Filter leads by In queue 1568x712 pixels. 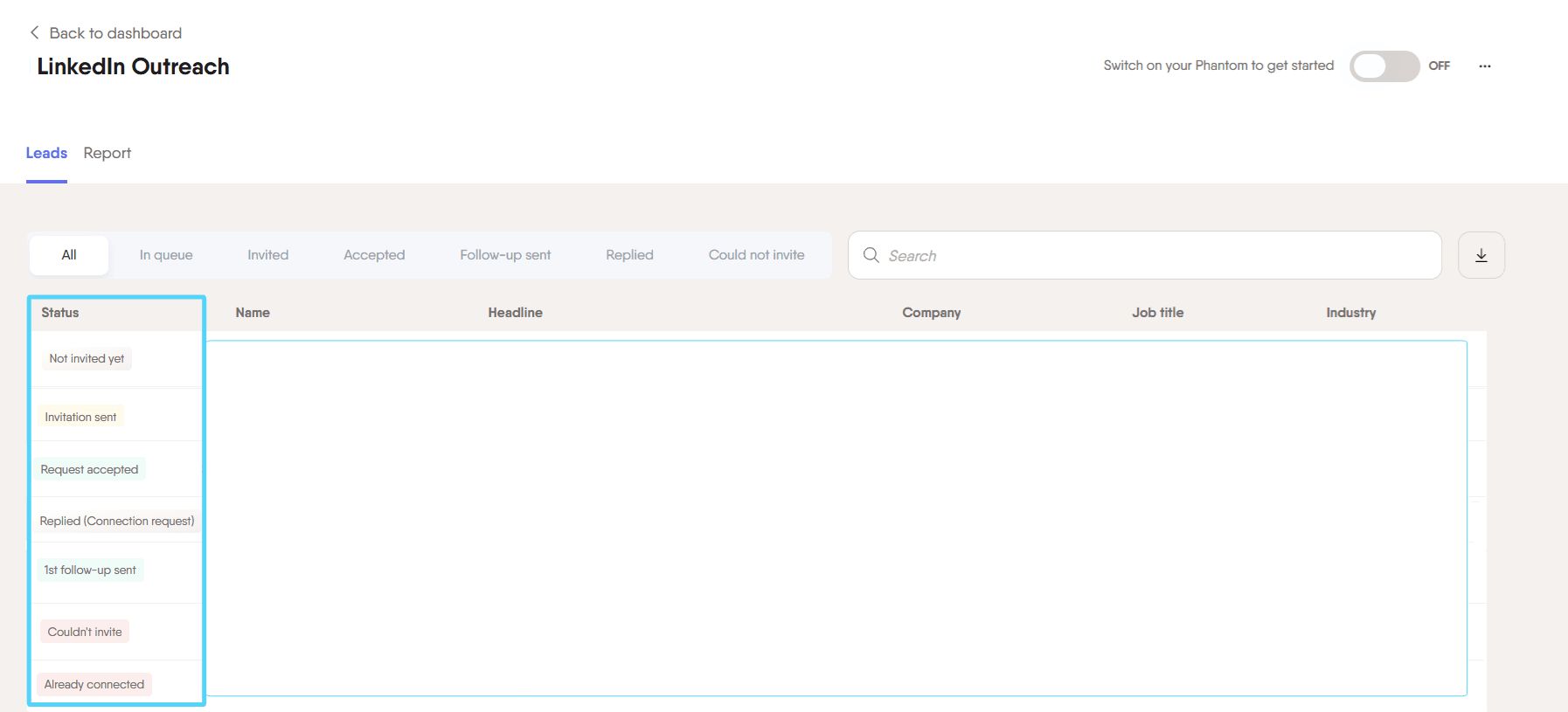tap(166, 255)
